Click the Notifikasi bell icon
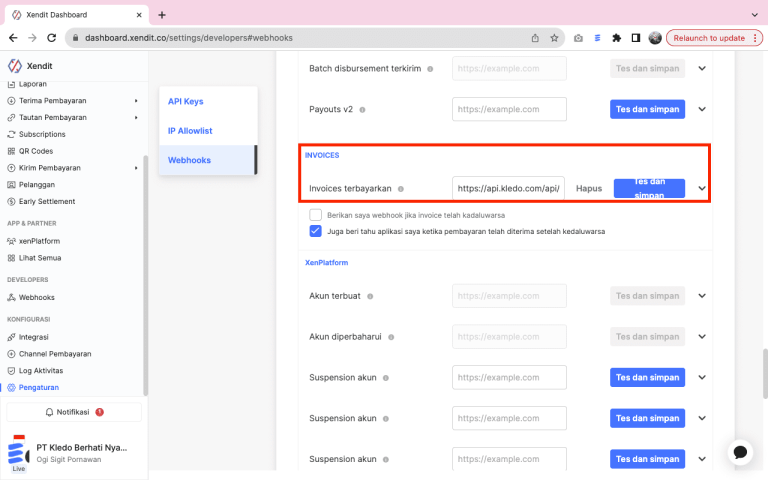768x480 pixels. (x=49, y=412)
